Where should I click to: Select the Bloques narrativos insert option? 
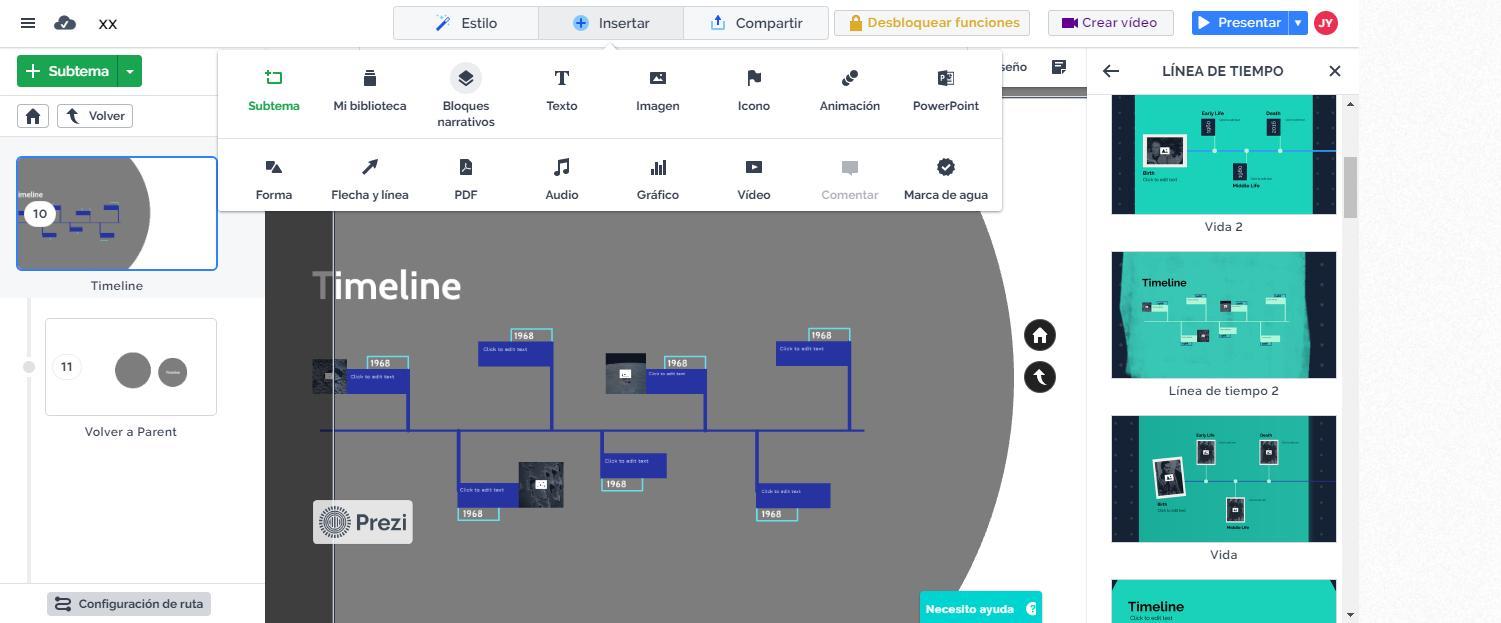click(x=465, y=96)
